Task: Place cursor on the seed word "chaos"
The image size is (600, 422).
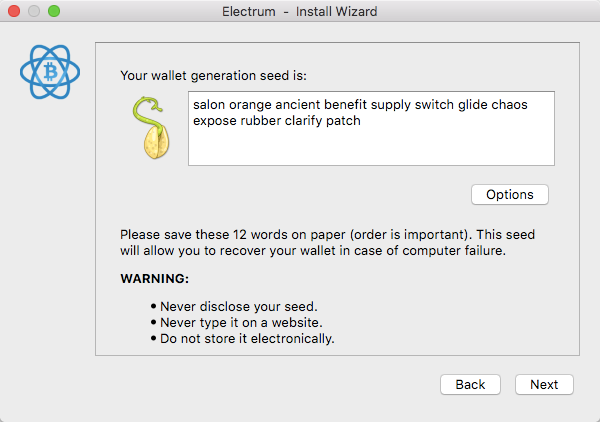Action: pyautogui.click(x=509, y=104)
